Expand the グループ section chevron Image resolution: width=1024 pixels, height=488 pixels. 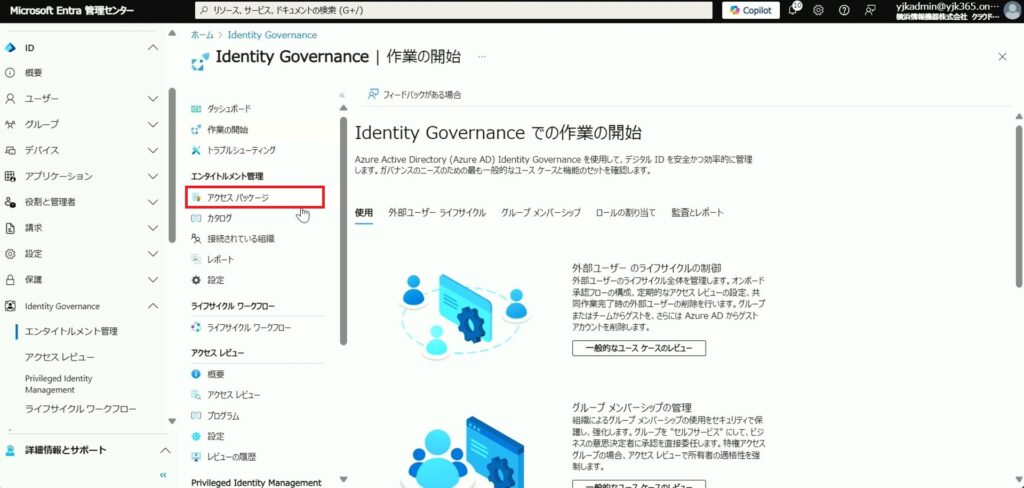click(x=153, y=124)
